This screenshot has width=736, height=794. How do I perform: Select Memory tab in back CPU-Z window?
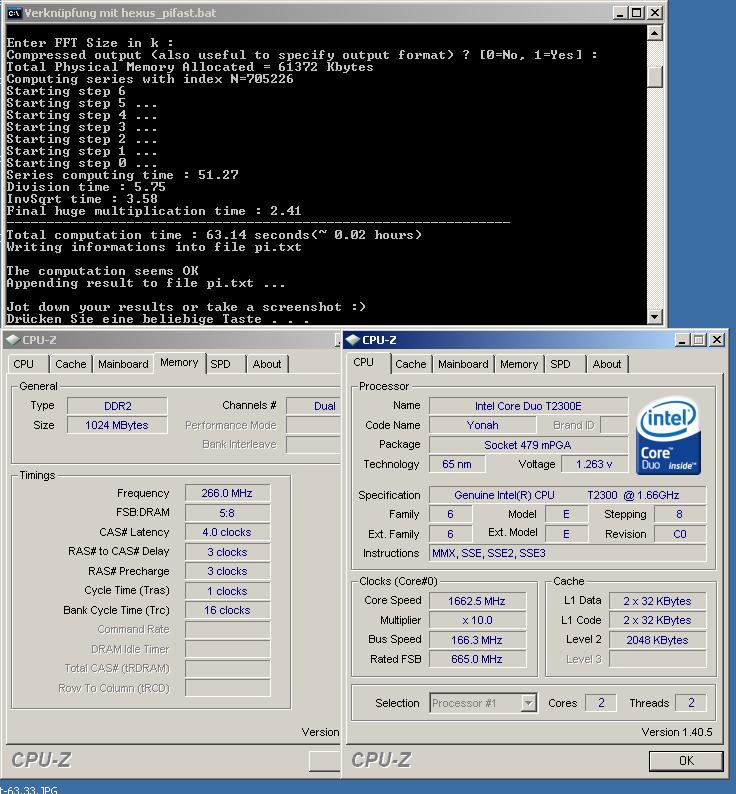click(179, 363)
